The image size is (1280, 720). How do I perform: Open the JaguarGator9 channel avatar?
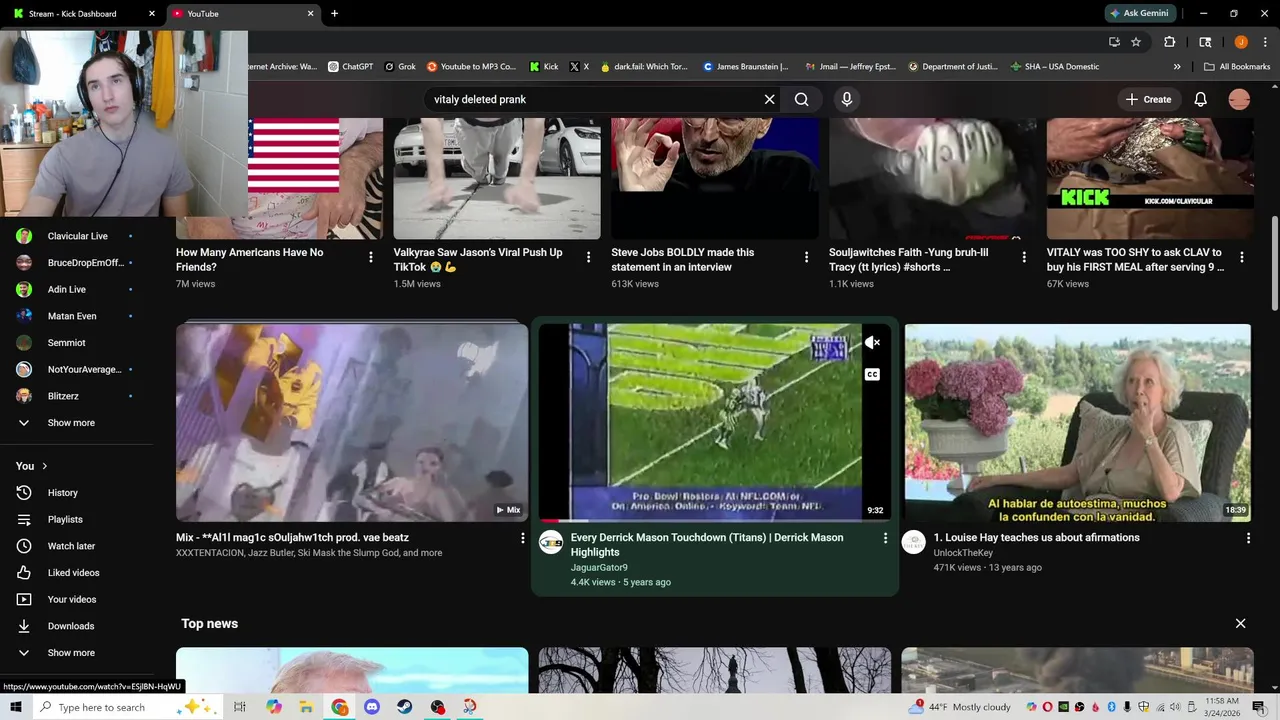pyautogui.click(x=551, y=542)
